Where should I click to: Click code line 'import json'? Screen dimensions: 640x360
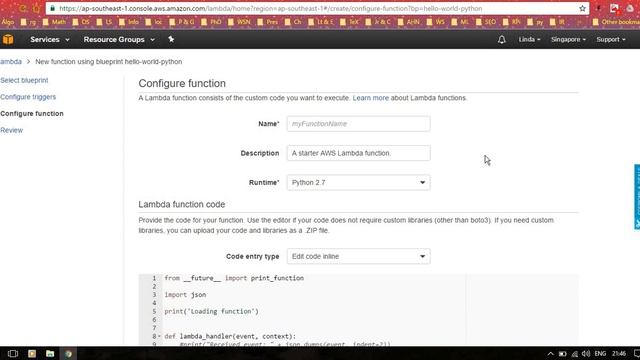tap(185, 295)
